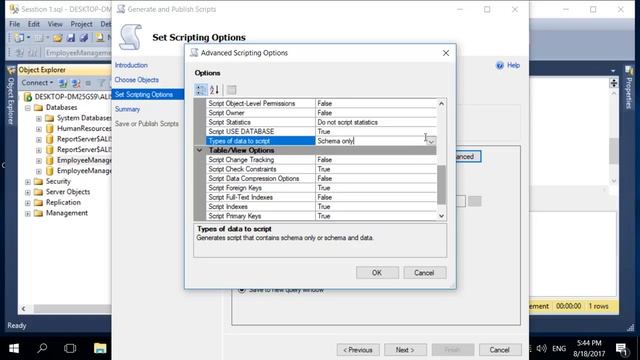Open taskbar Search magnifier
The height and width of the screenshot is (360, 640).
tap(42, 348)
